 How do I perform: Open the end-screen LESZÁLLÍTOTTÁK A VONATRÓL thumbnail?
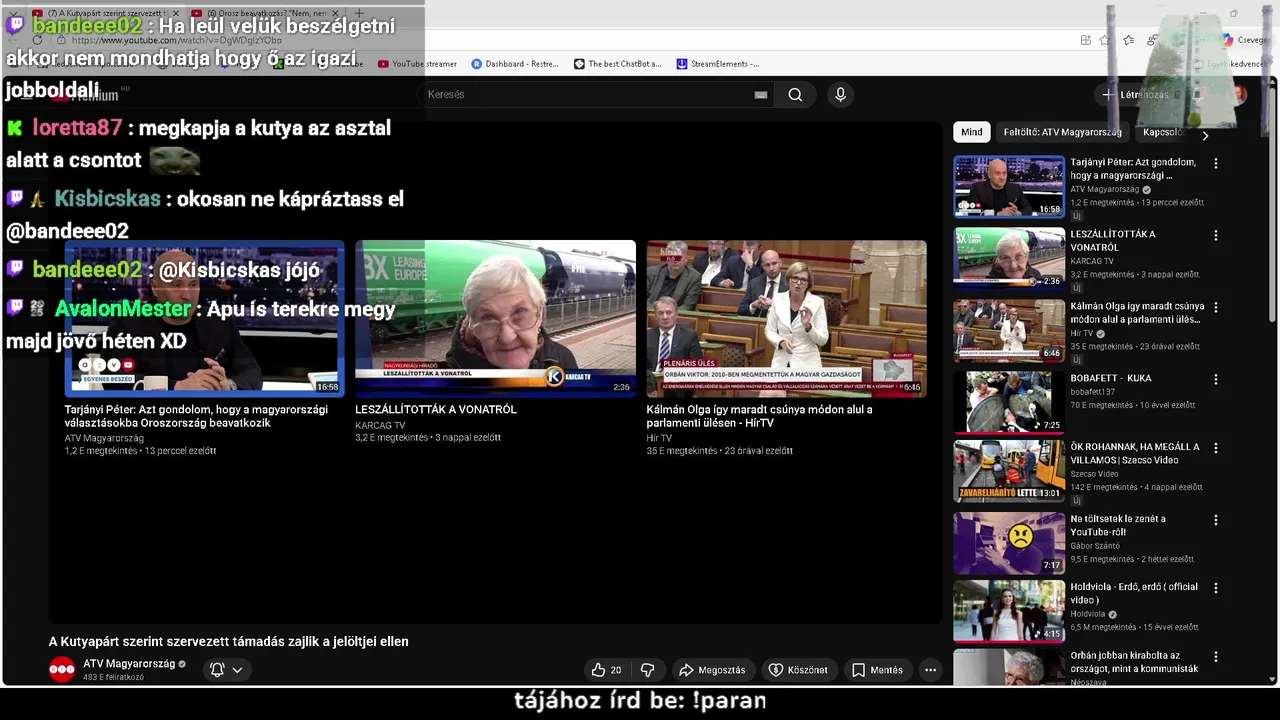(x=495, y=319)
